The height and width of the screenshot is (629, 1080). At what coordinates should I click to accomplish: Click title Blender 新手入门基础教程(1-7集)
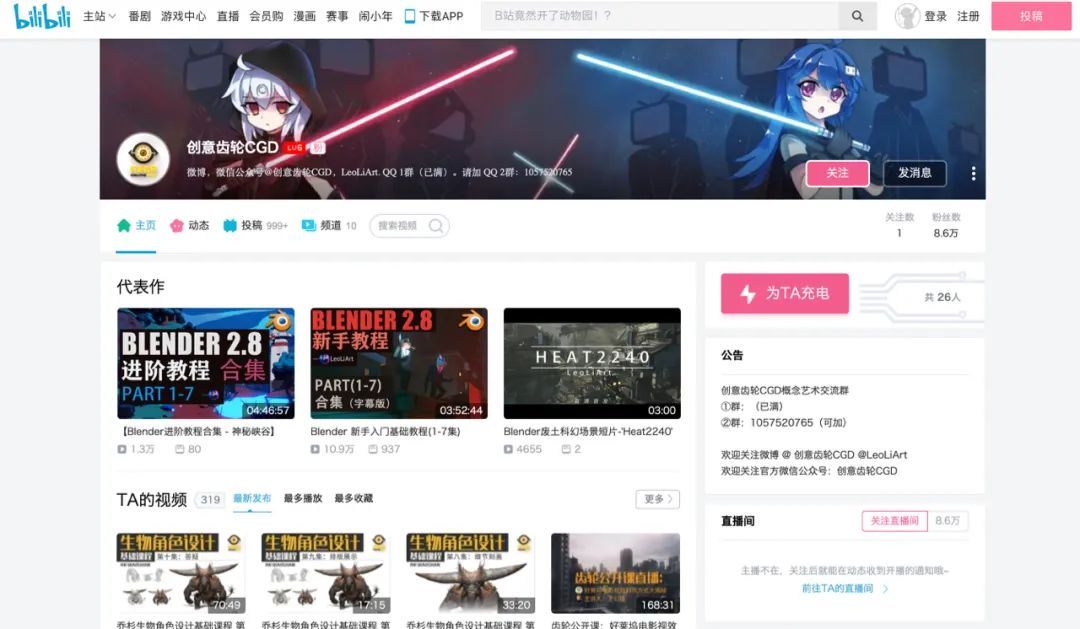[x=385, y=431]
